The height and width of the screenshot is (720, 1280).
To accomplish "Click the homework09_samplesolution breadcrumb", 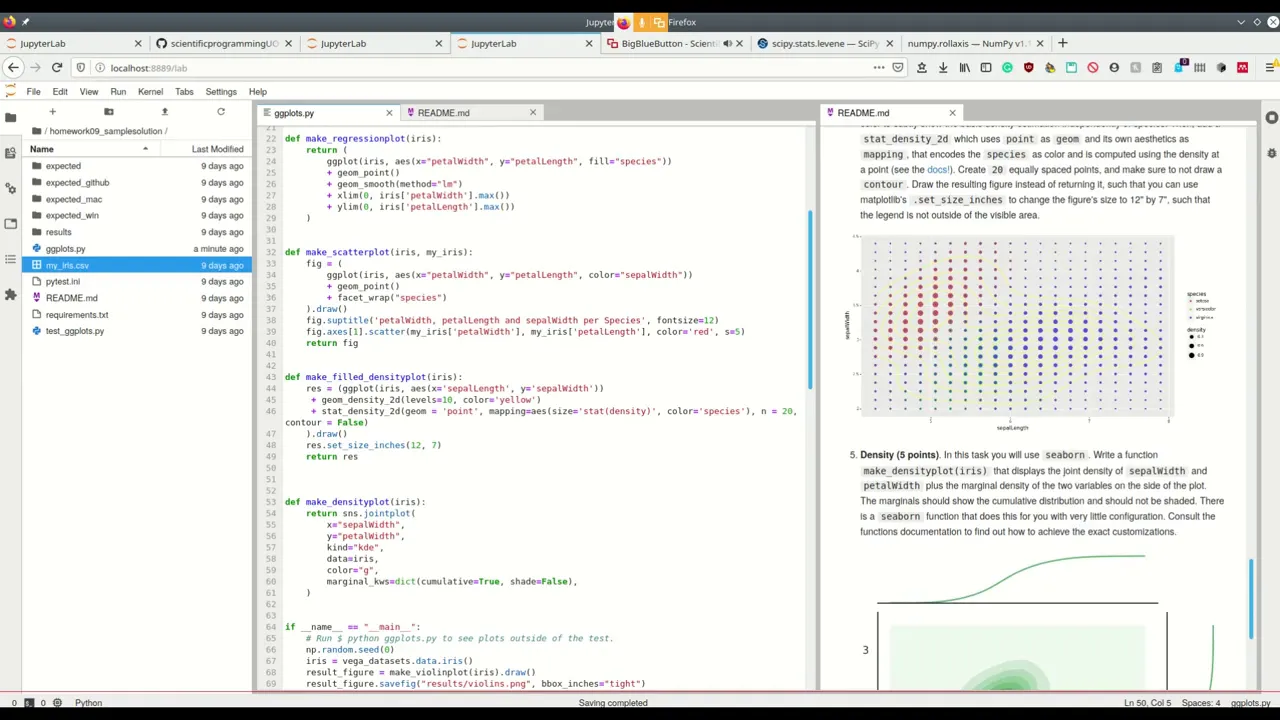I will (x=105, y=131).
